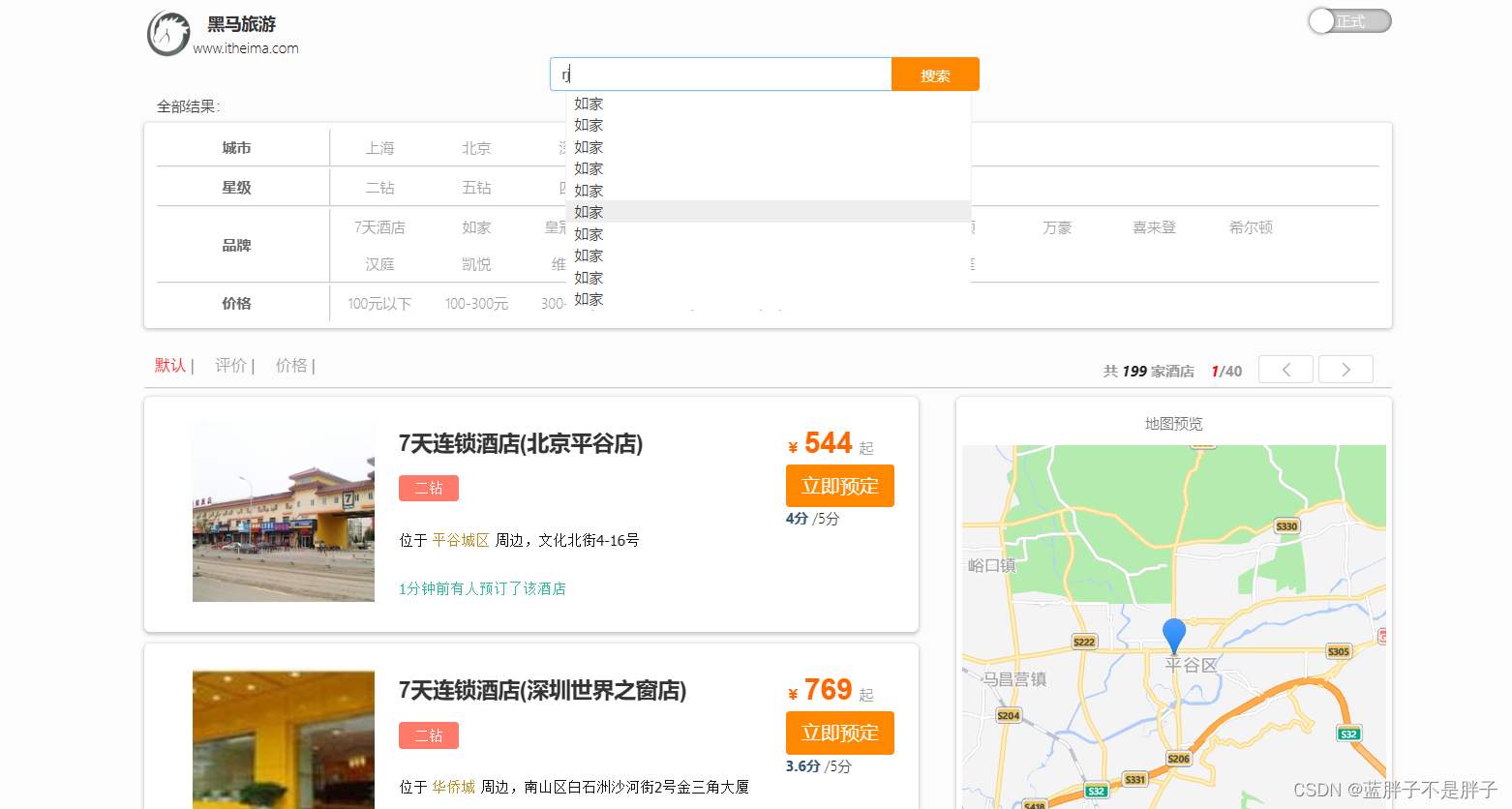Book 北京平谷店 with 立即预定

[840, 486]
